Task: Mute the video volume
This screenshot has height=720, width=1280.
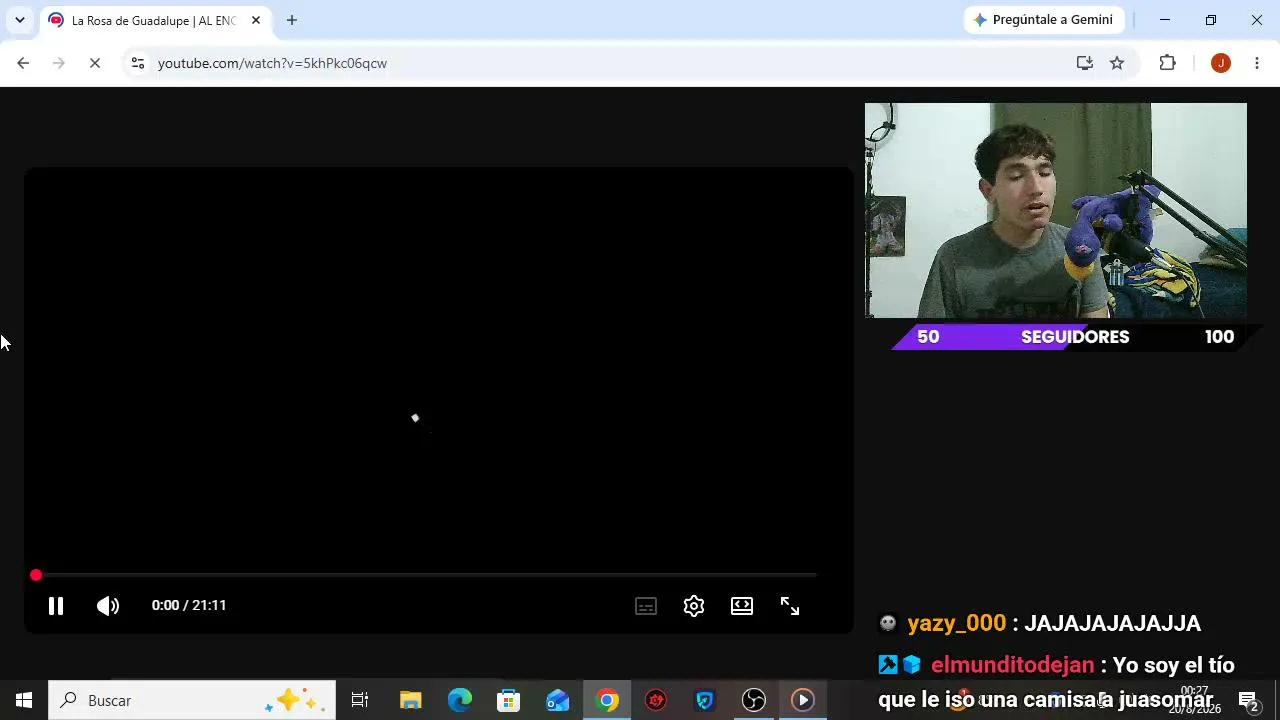Action: [108, 606]
